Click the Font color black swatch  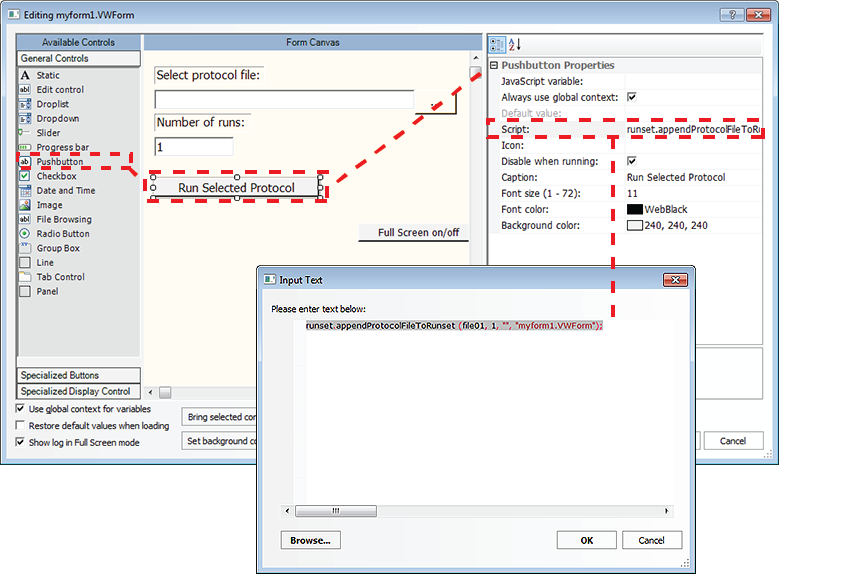(x=634, y=209)
